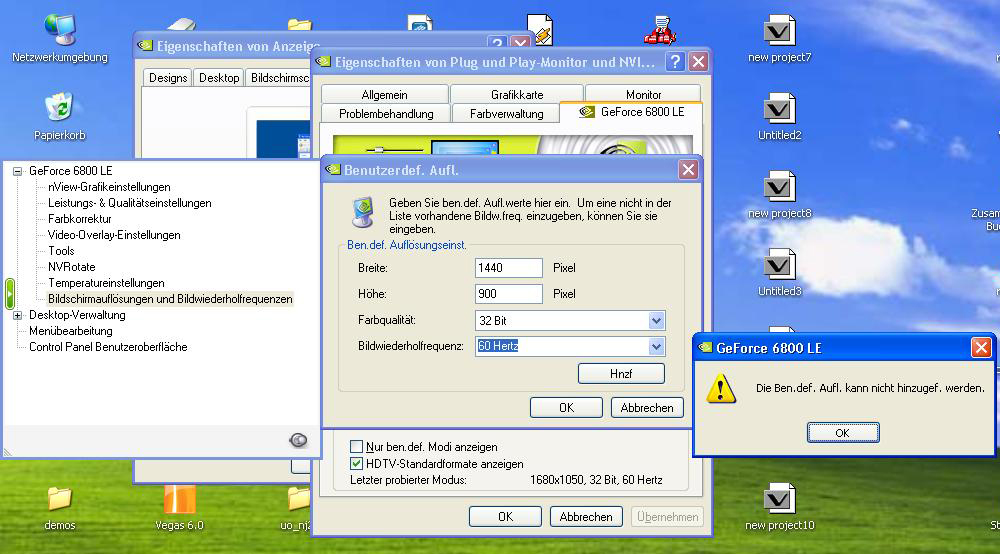
Task: Click the Hnzf button
Action: 621,373
